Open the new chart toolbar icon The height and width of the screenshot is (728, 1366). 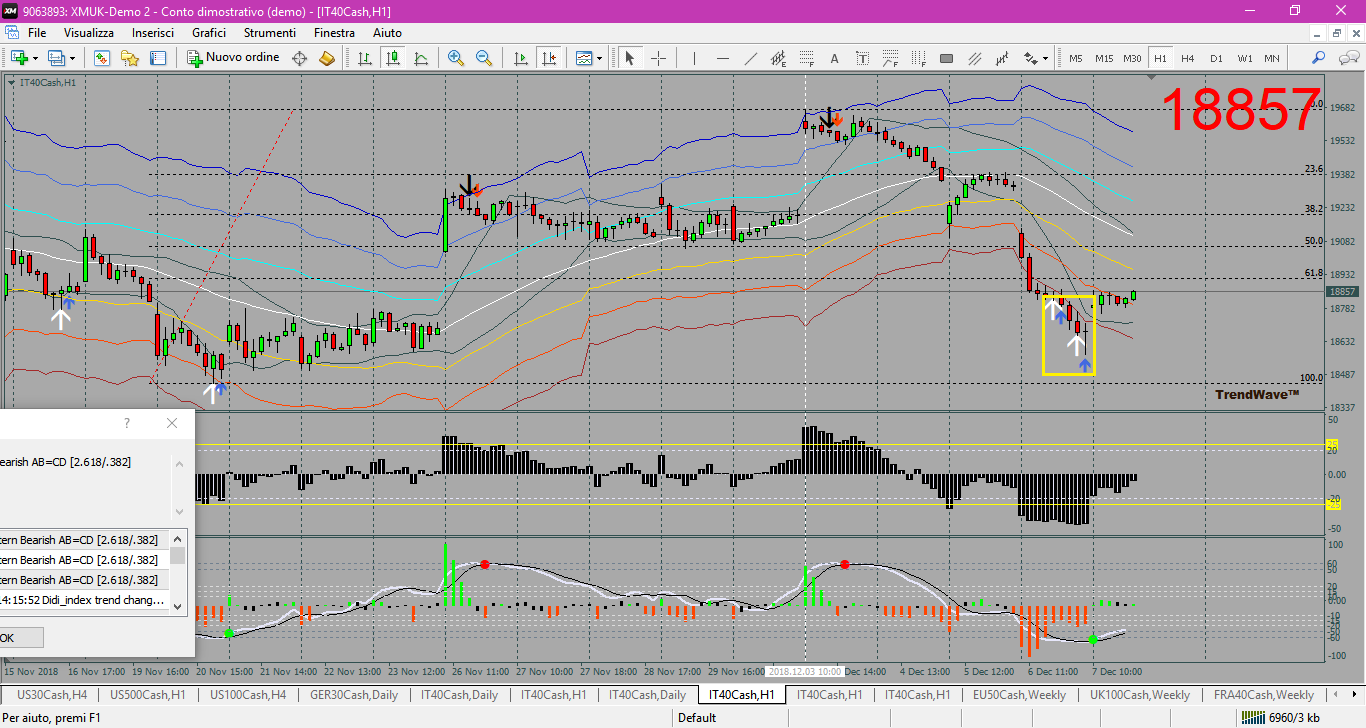click(20, 58)
